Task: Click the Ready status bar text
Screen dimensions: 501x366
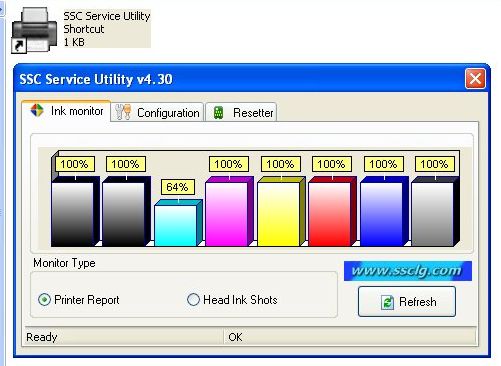Action: tap(42, 337)
